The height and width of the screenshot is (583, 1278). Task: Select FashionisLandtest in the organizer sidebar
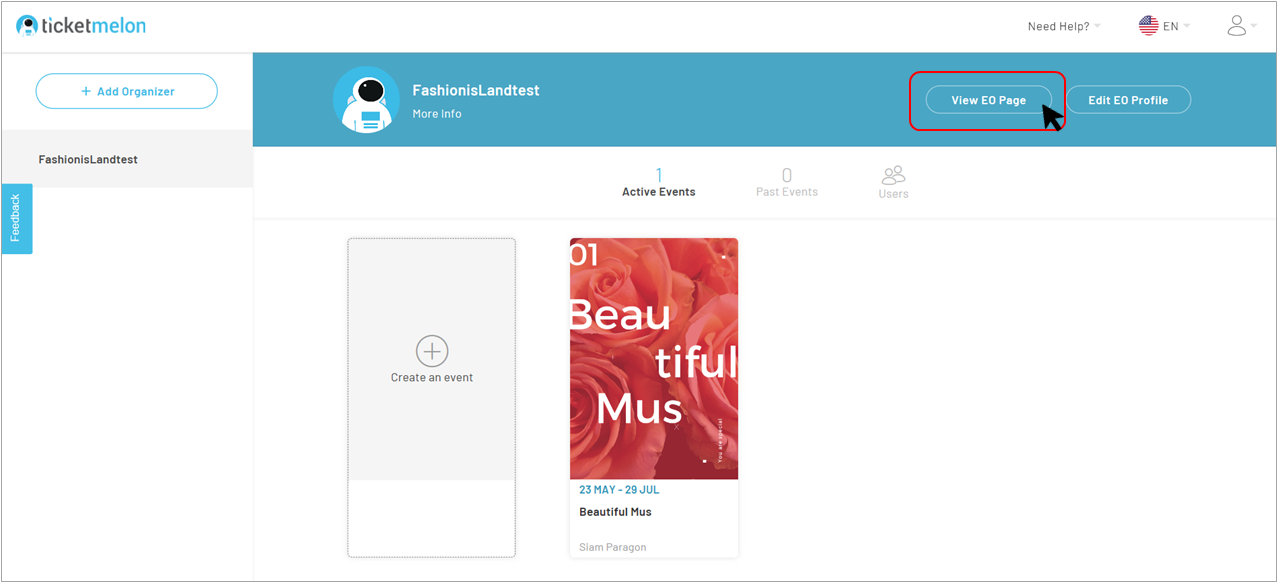(127, 159)
